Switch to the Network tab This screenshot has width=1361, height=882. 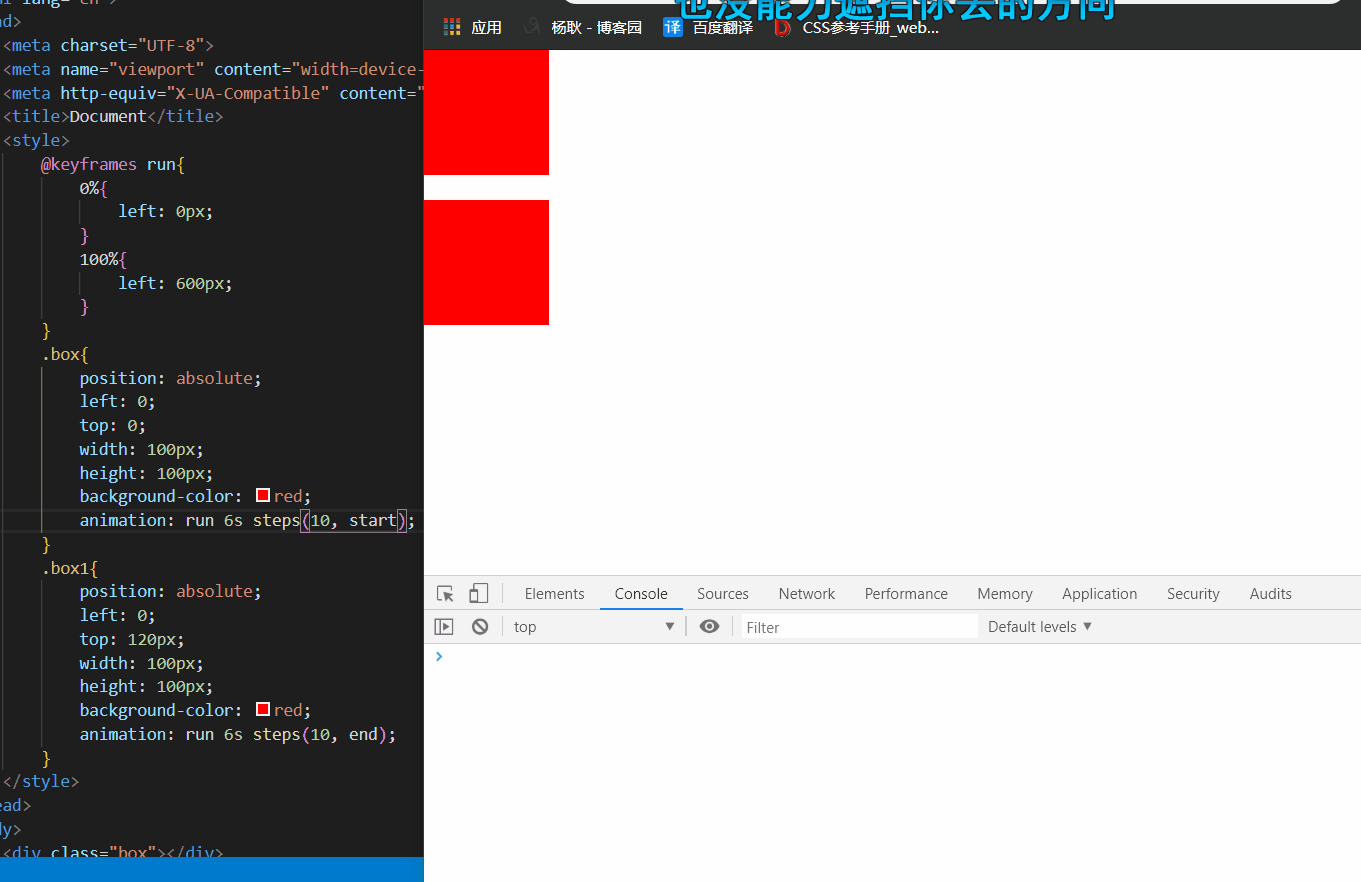[806, 593]
